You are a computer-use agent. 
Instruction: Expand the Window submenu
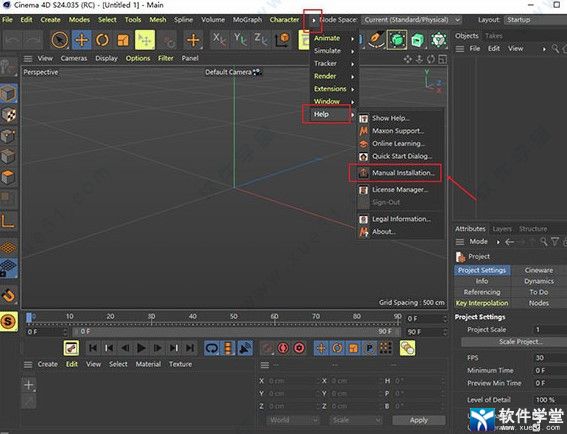pyautogui.click(x=334, y=101)
